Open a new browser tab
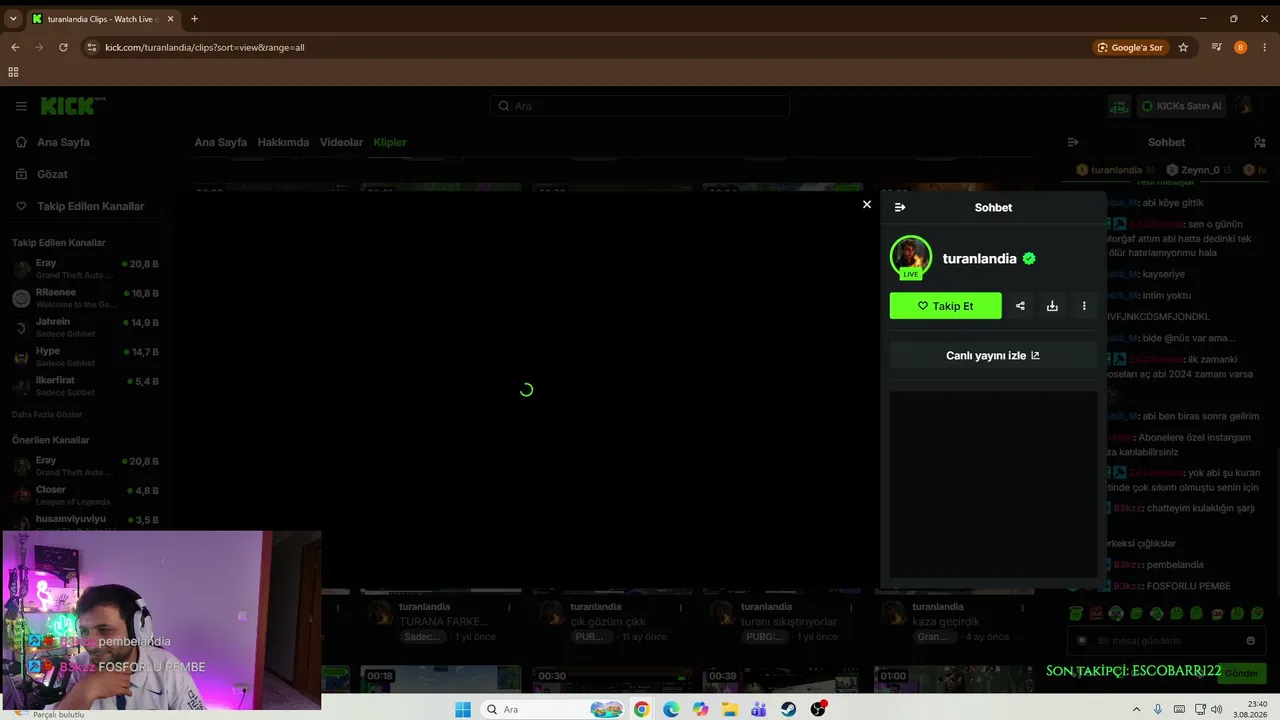The image size is (1280, 720). click(x=194, y=19)
